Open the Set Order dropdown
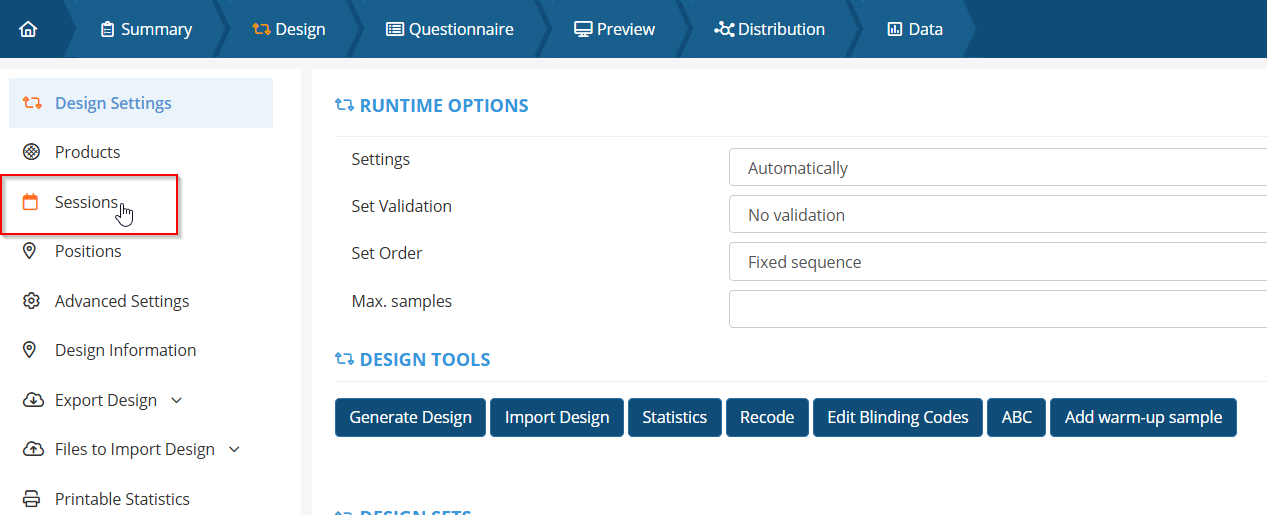The height and width of the screenshot is (515, 1267). [997, 262]
